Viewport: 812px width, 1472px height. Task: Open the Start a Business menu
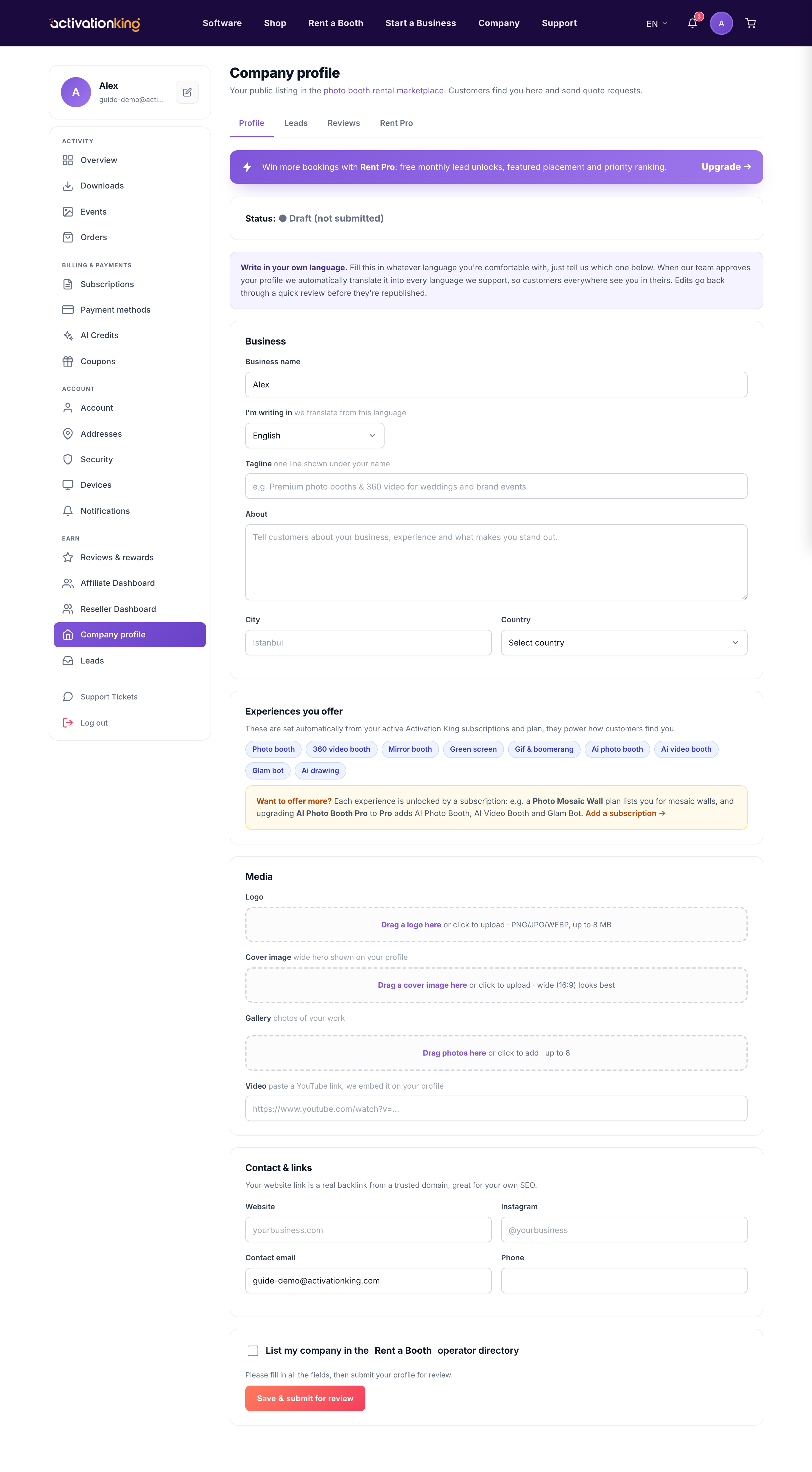coord(420,23)
